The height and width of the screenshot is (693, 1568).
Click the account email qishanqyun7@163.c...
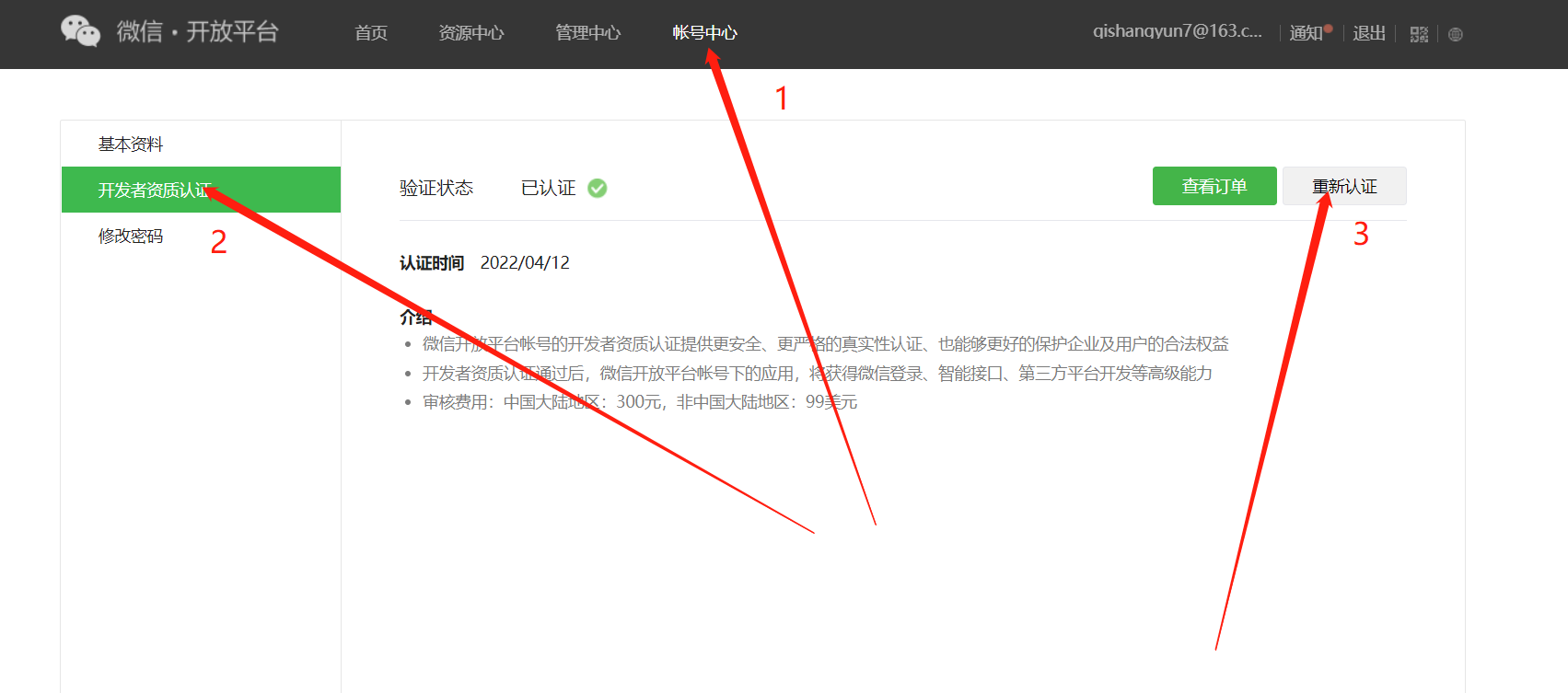[x=1178, y=31]
